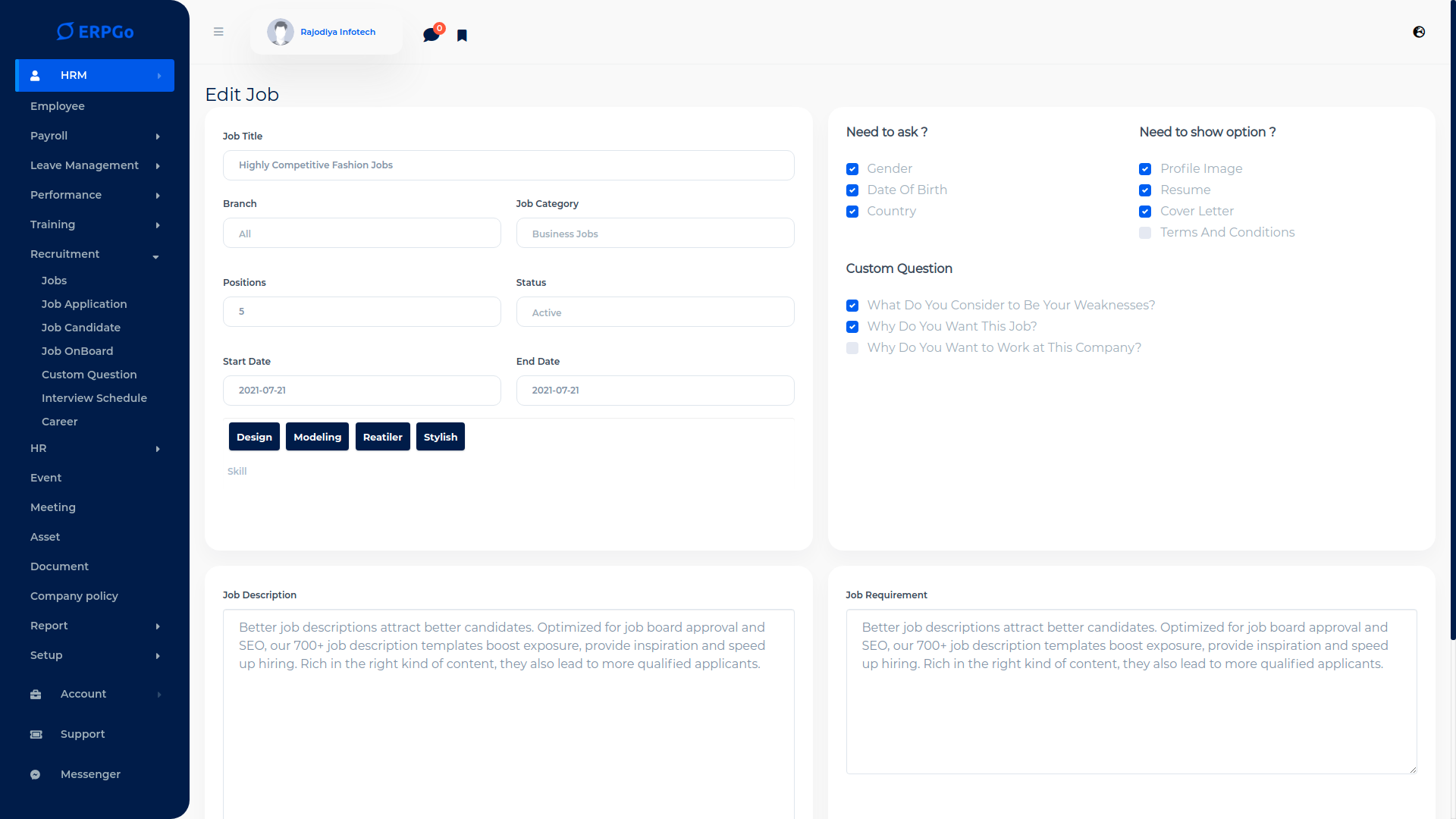This screenshot has height=819, width=1456.
Task: Open the chat messages icon
Action: click(431, 35)
